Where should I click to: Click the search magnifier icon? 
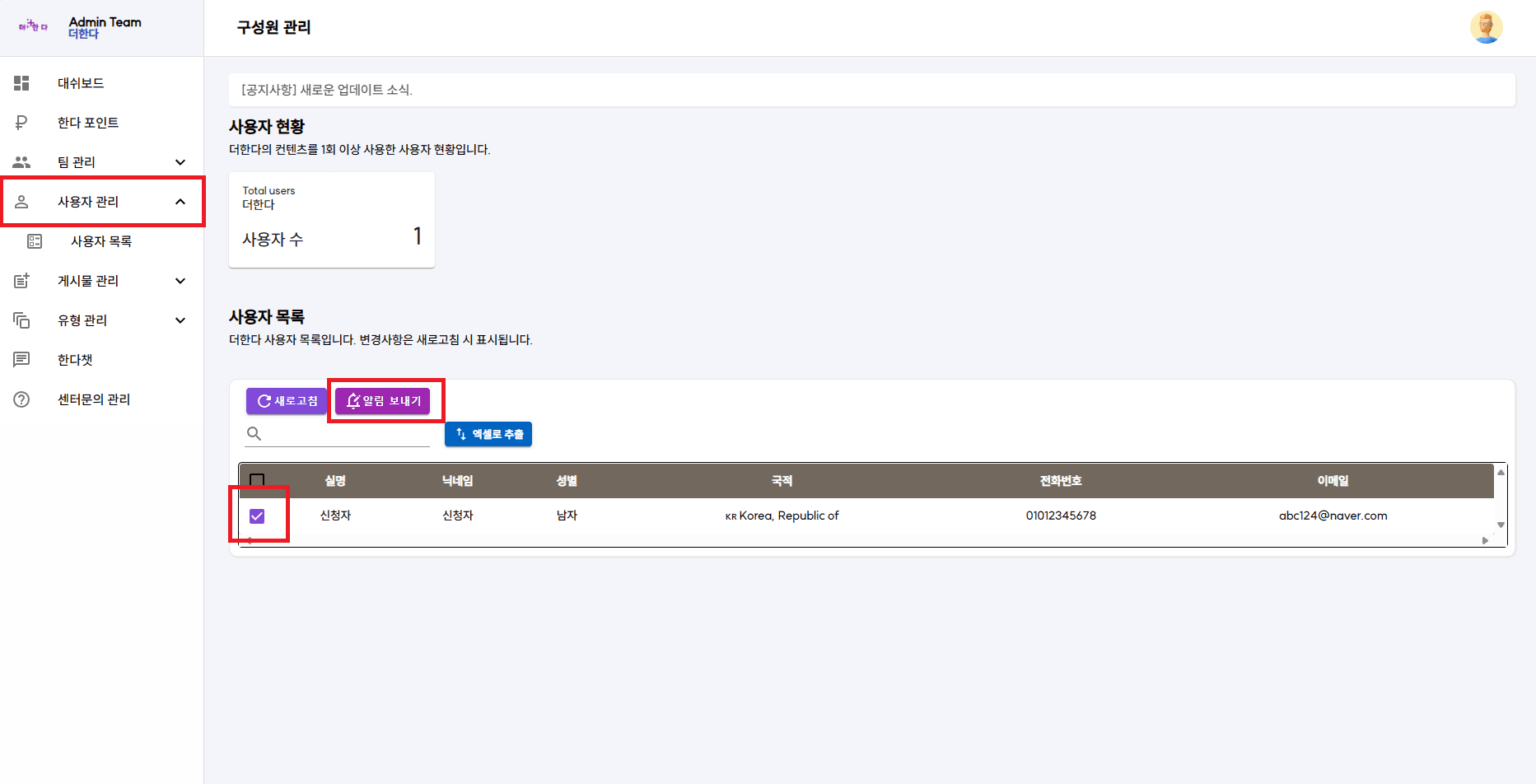(254, 434)
